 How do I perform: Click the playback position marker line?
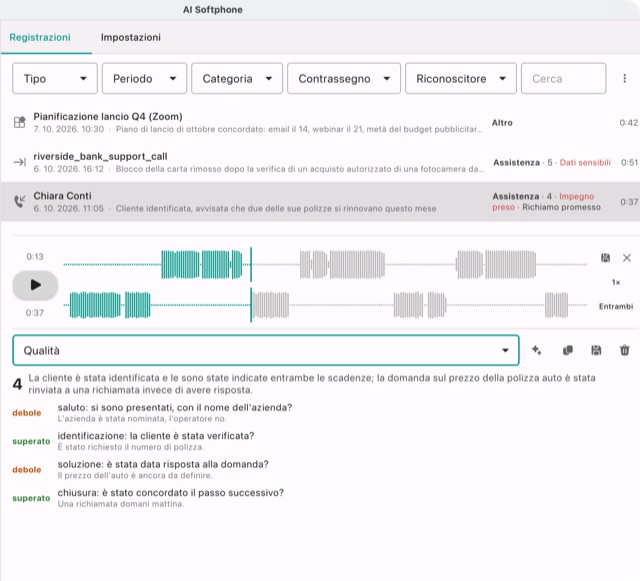click(251, 285)
